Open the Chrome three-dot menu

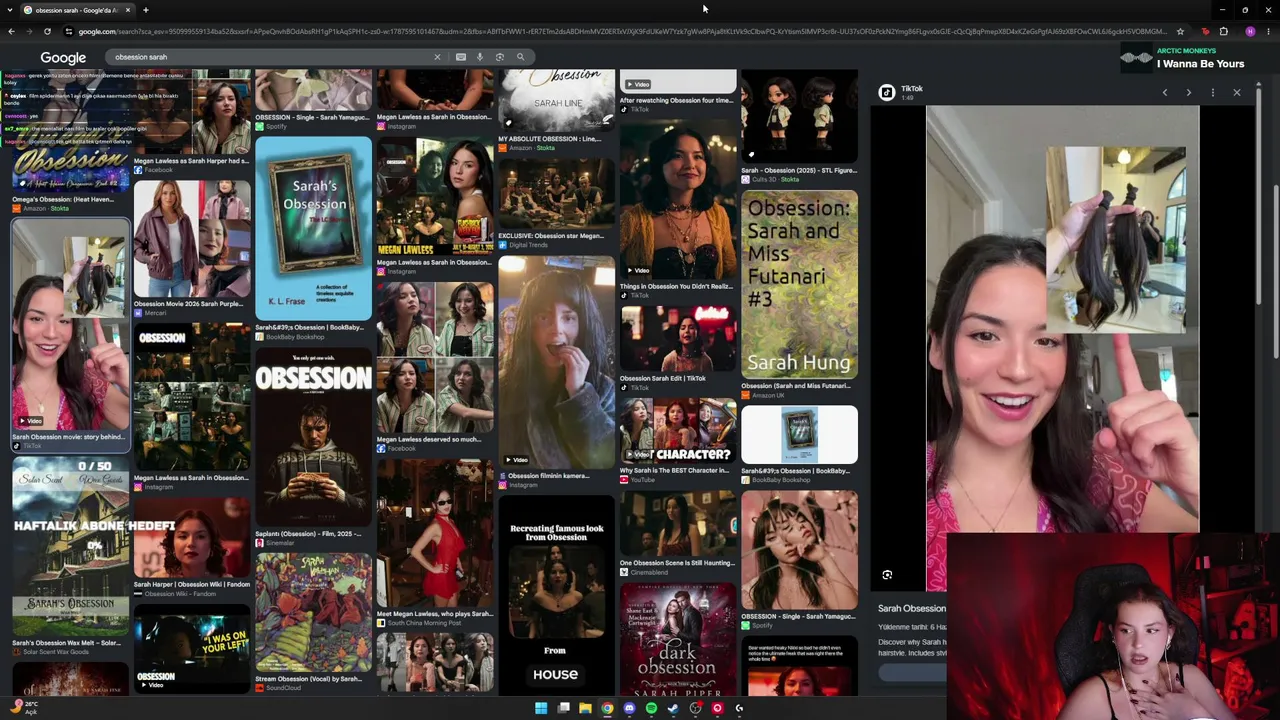[1268, 31]
